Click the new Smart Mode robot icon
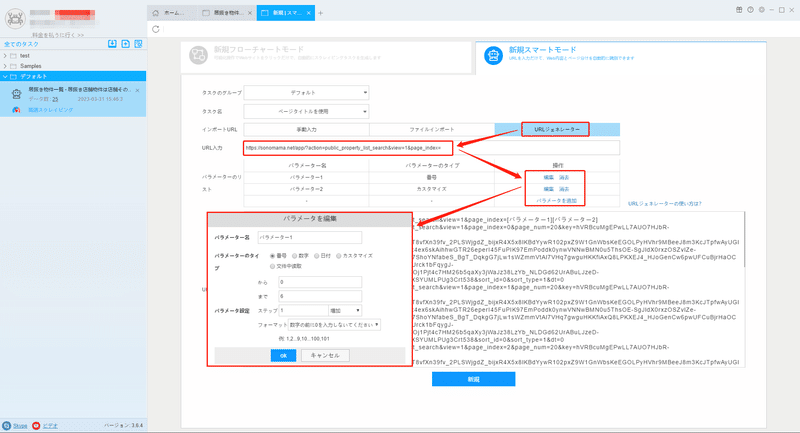The height and width of the screenshot is (433, 800). coord(493,55)
